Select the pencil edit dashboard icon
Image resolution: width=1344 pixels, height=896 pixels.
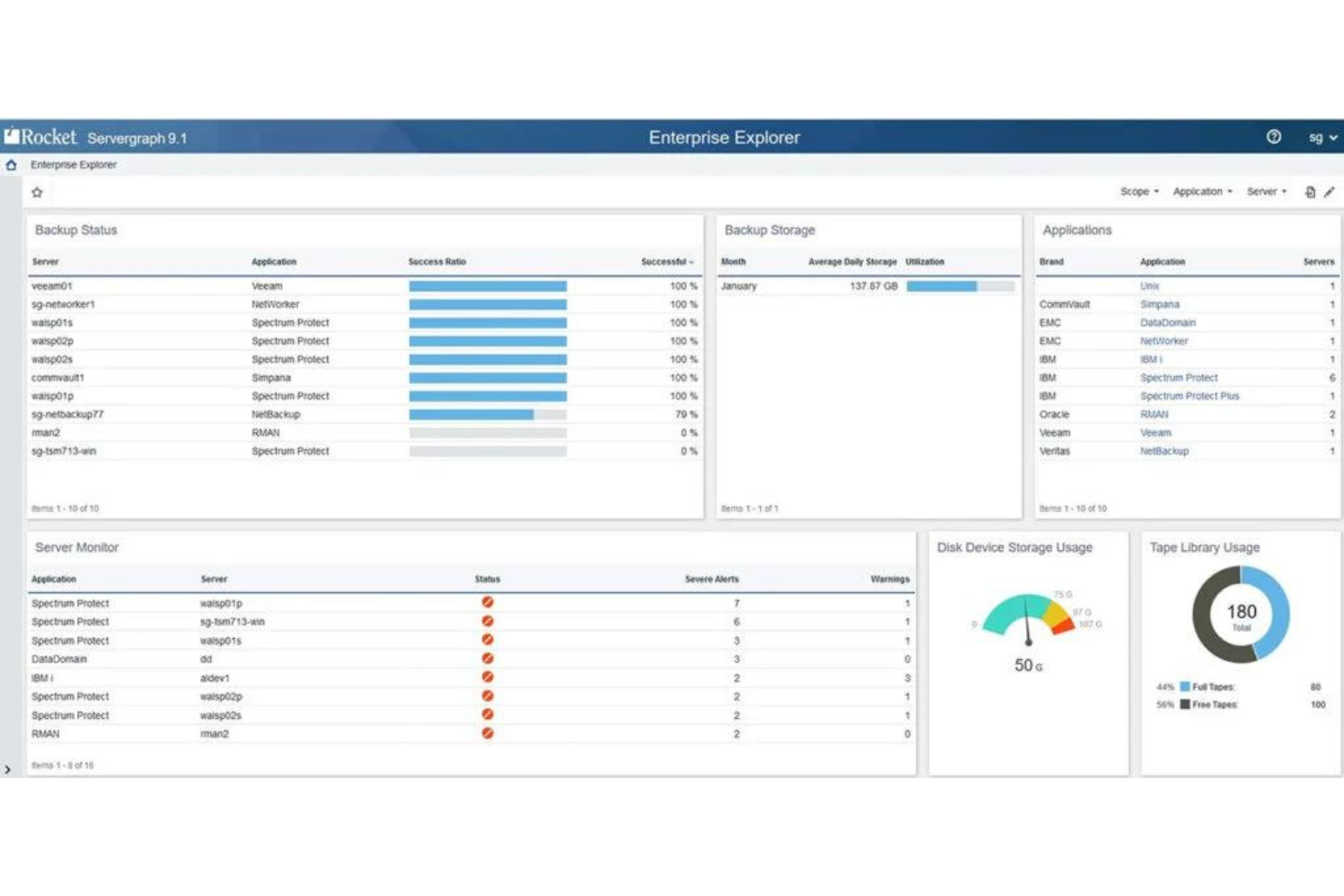click(x=1329, y=192)
